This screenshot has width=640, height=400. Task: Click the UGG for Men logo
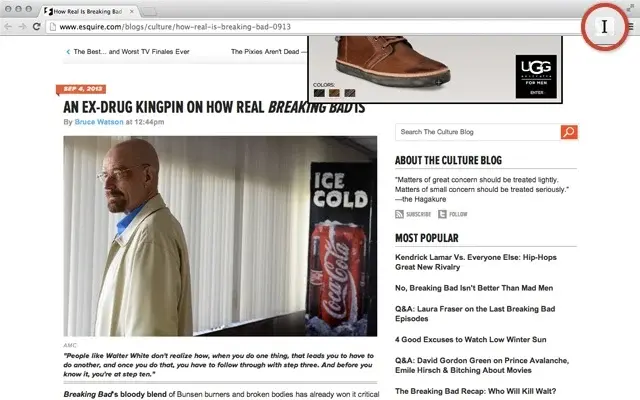coord(536,77)
